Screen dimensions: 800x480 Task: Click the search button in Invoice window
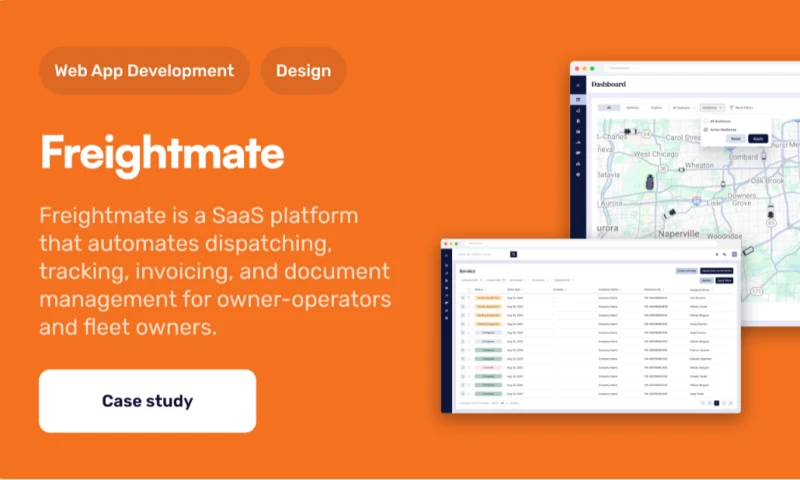click(x=513, y=254)
